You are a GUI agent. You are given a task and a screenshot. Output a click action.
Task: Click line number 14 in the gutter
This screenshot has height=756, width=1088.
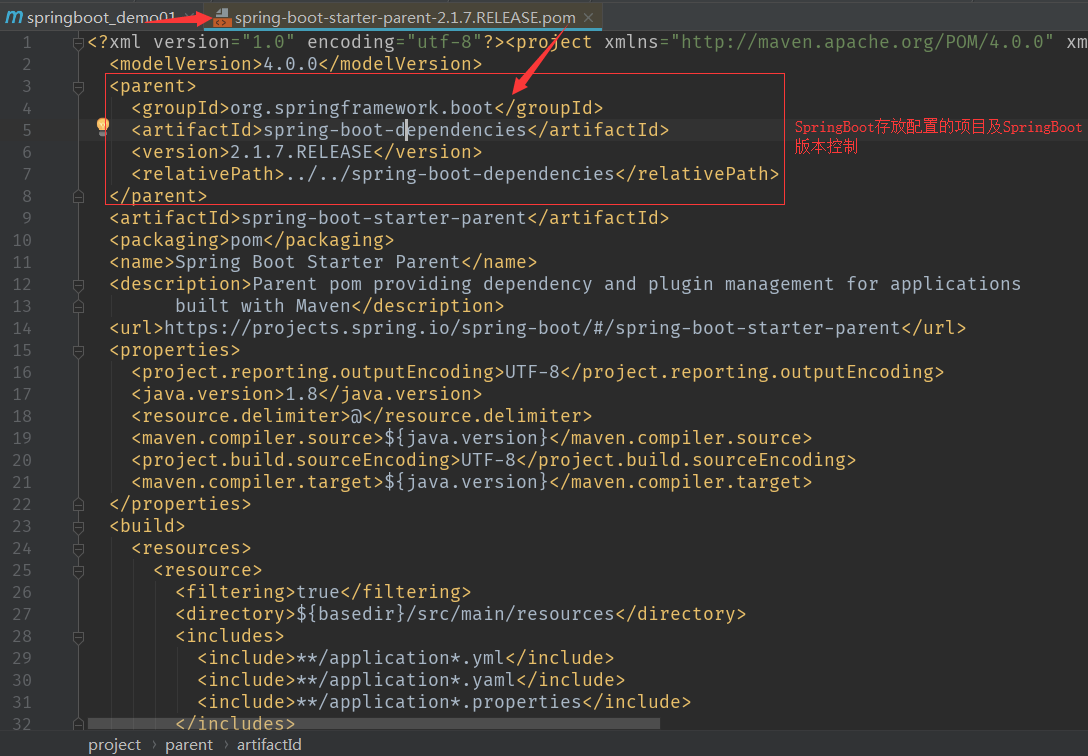22,328
